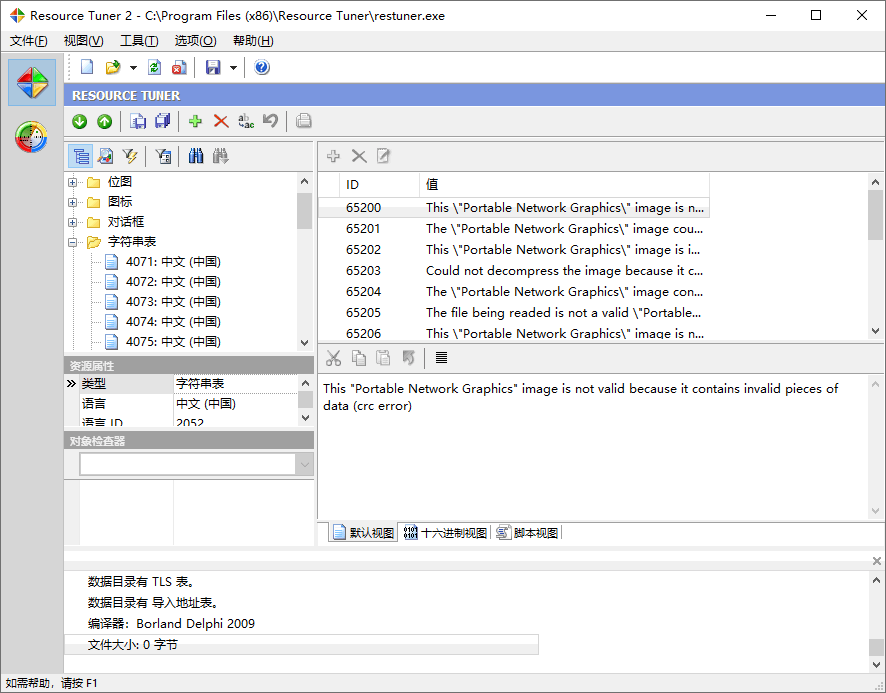The height and width of the screenshot is (693, 886).
Task: Click the 类型 property row
Action: coord(181,383)
